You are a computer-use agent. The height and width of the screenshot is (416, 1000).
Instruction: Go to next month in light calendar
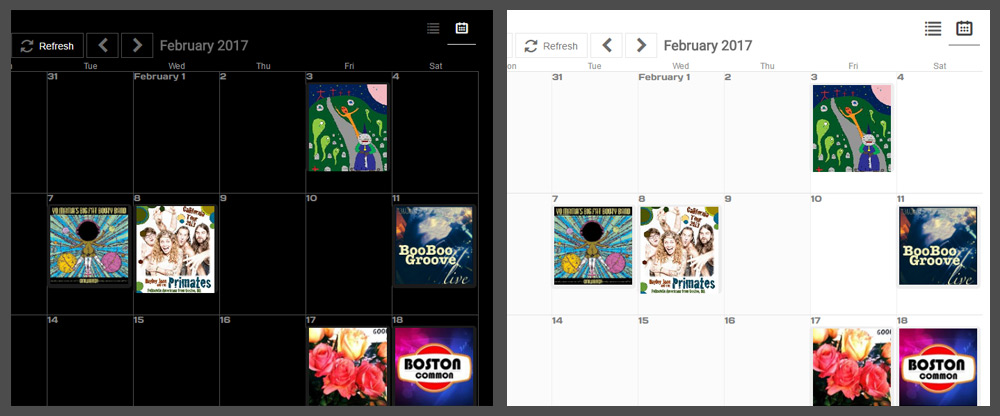pyautogui.click(x=641, y=45)
